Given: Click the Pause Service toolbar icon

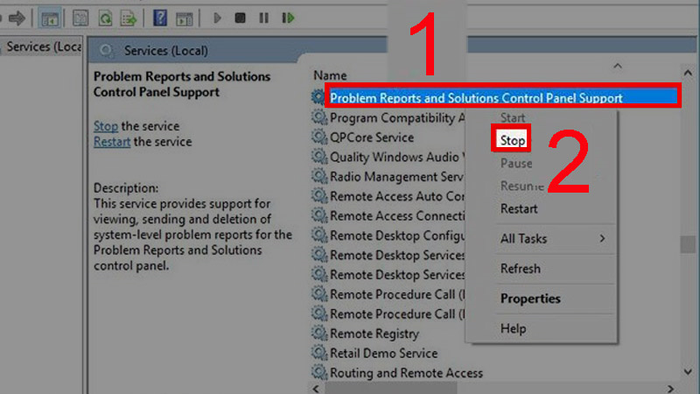Looking at the screenshot, I should [x=264, y=18].
